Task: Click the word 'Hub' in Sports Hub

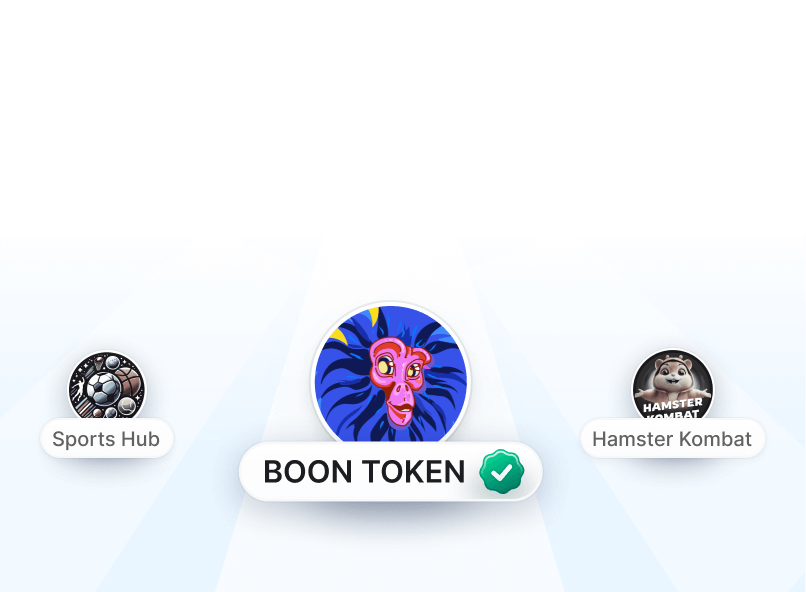Action: [x=141, y=439]
